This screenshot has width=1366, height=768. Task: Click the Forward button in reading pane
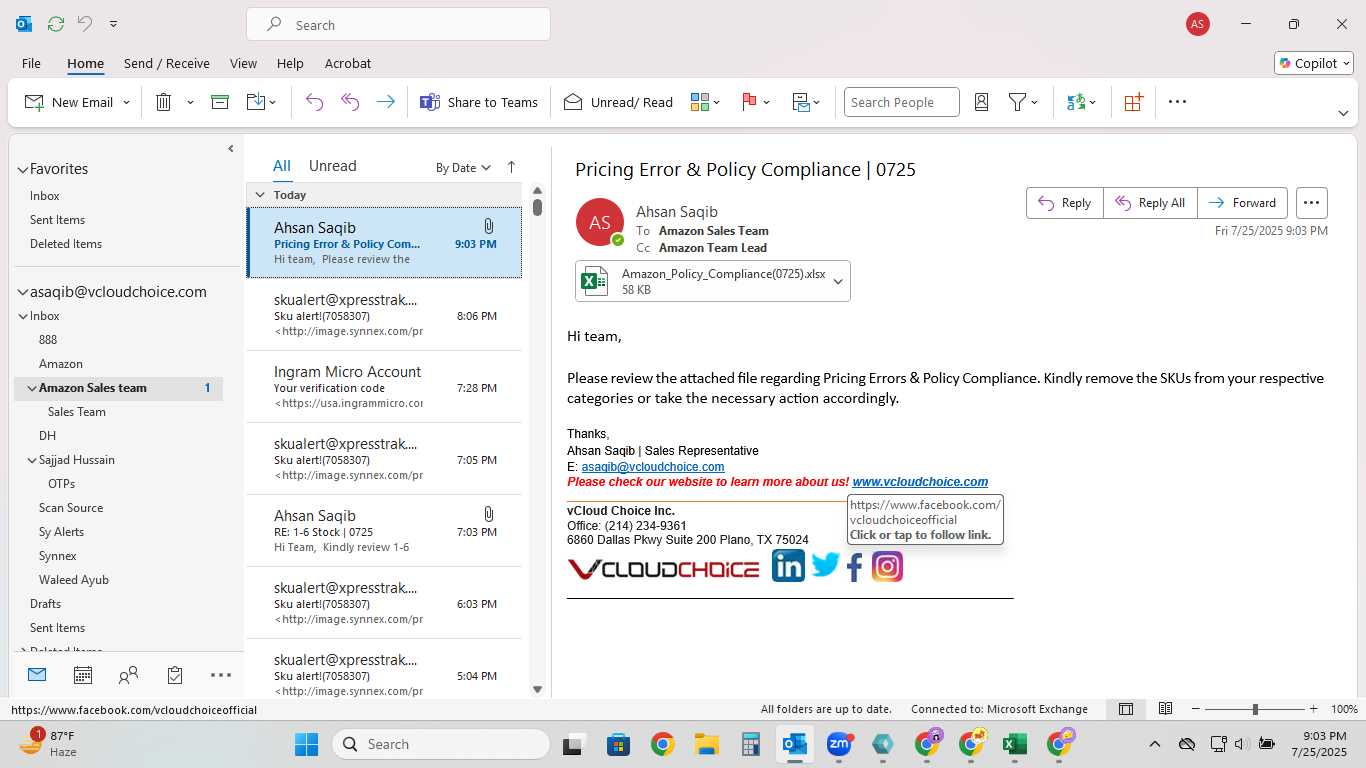(x=1243, y=203)
